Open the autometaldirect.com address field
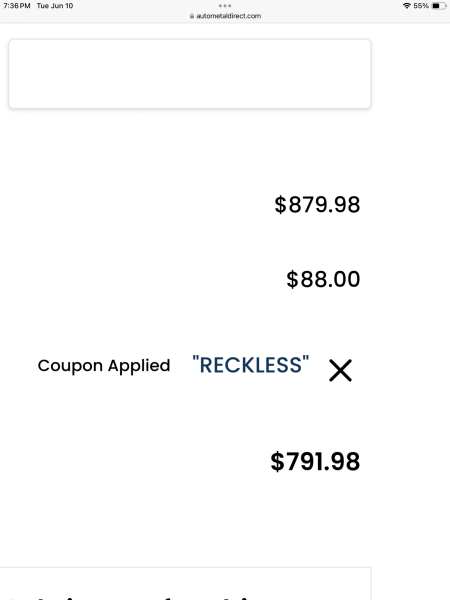This screenshot has width=450, height=600. (225, 16)
